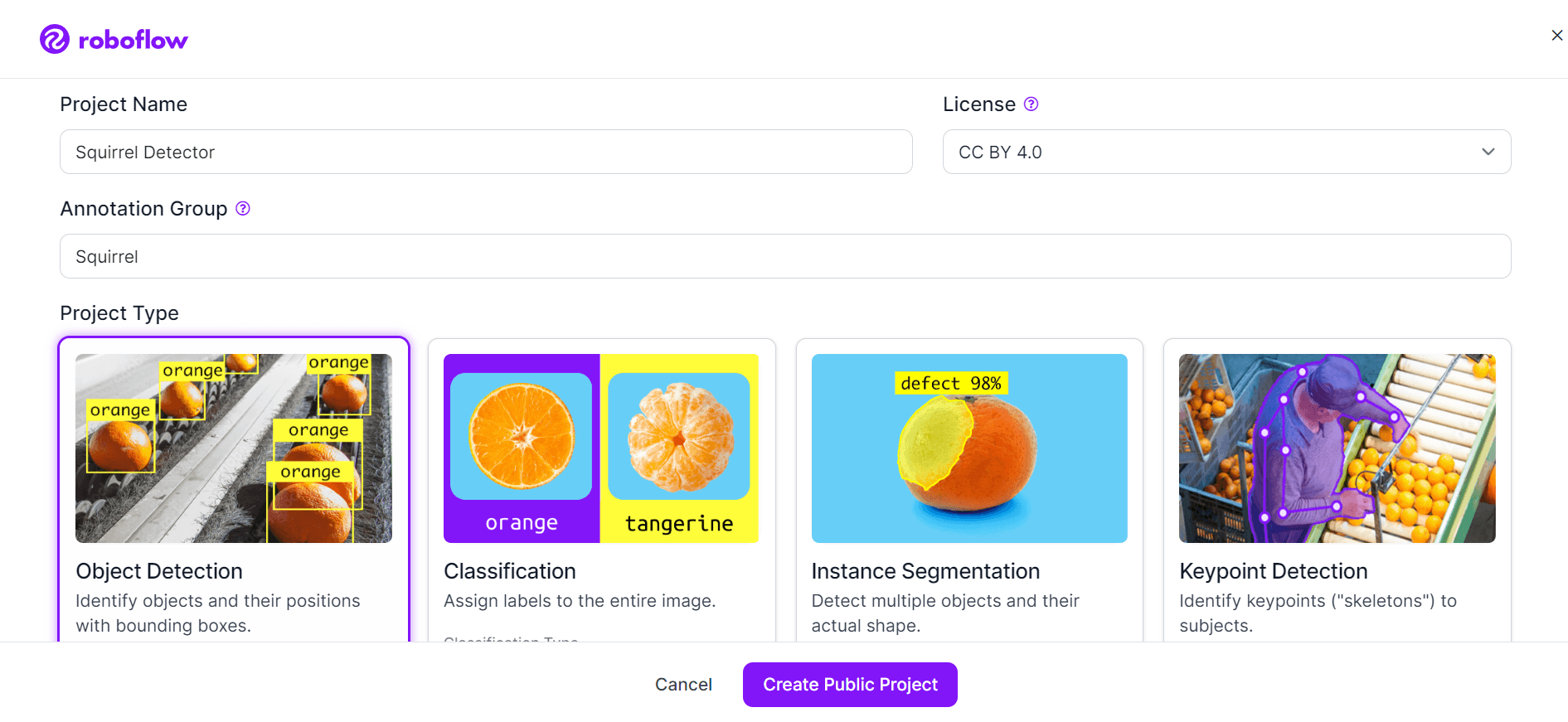Viewport: 1568px width, 722px height.
Task: Click the Project Name input field
Action: [x=486, y=152]
